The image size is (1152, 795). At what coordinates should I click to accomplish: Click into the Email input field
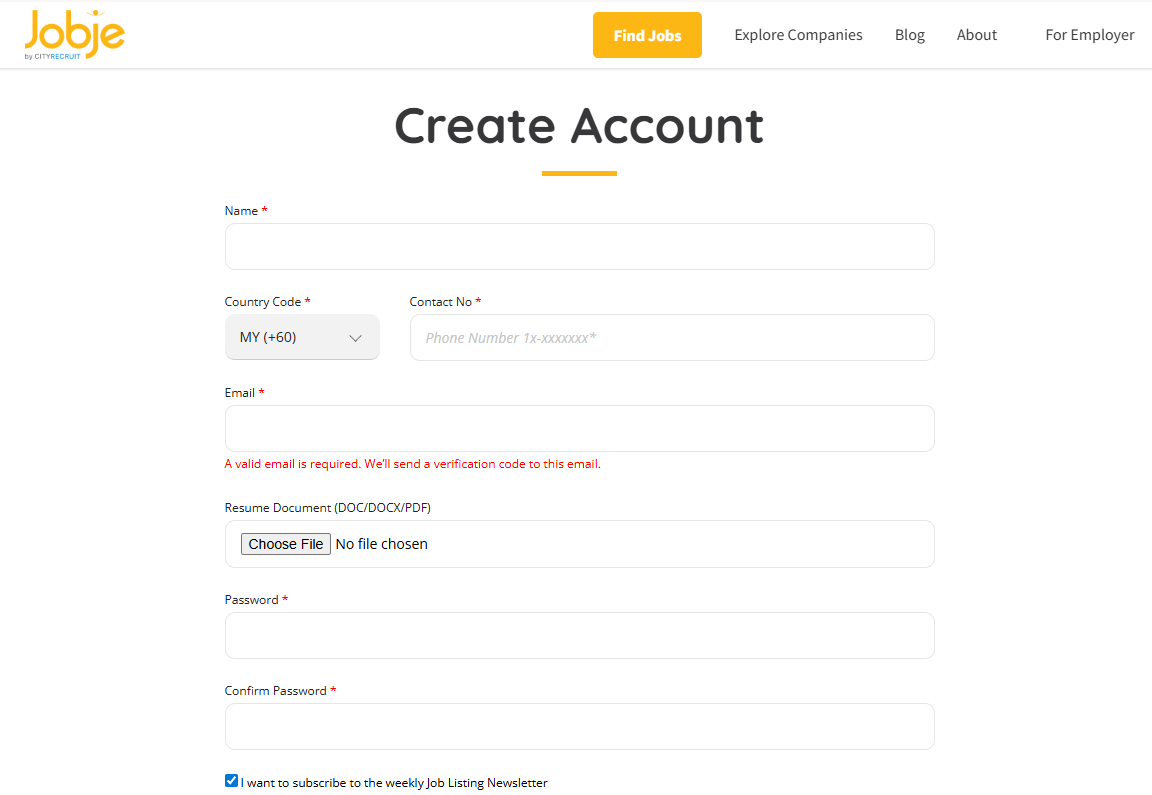[579, 428]
